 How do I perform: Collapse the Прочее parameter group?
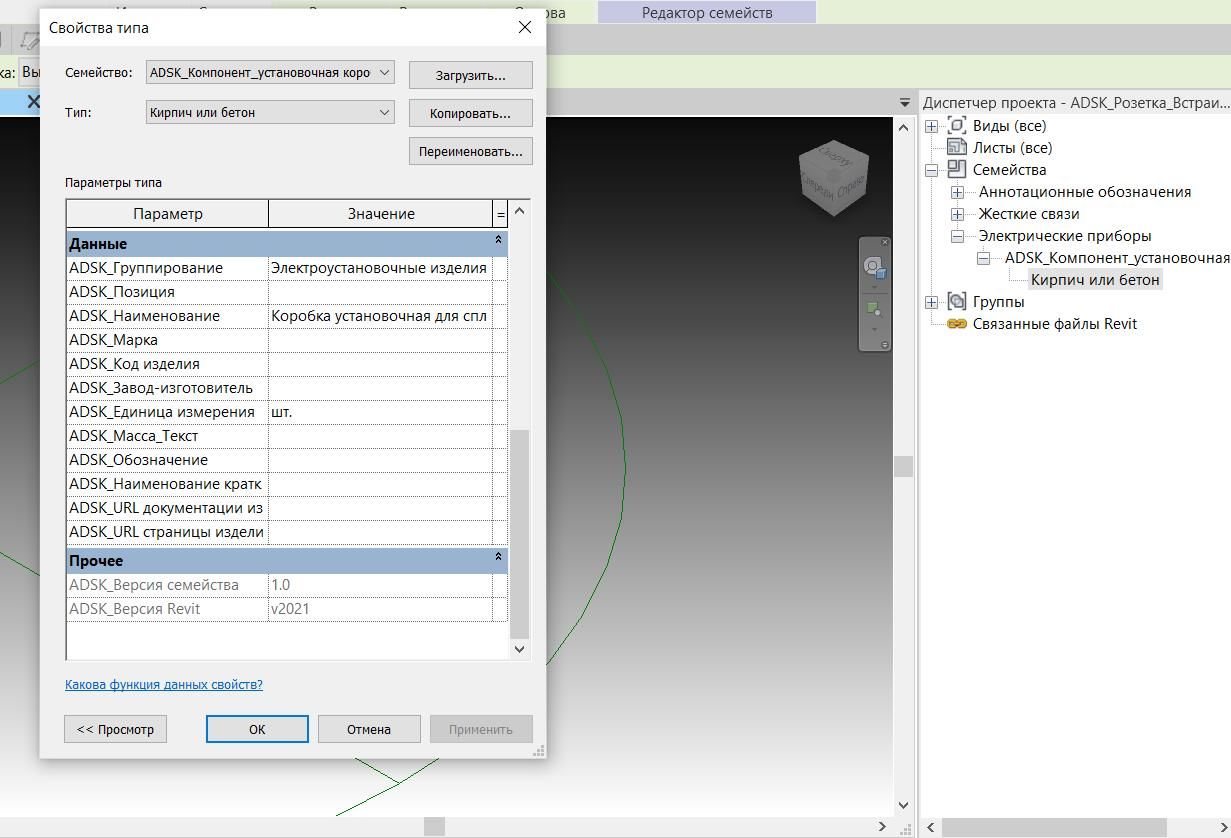(x=498, y=557)
